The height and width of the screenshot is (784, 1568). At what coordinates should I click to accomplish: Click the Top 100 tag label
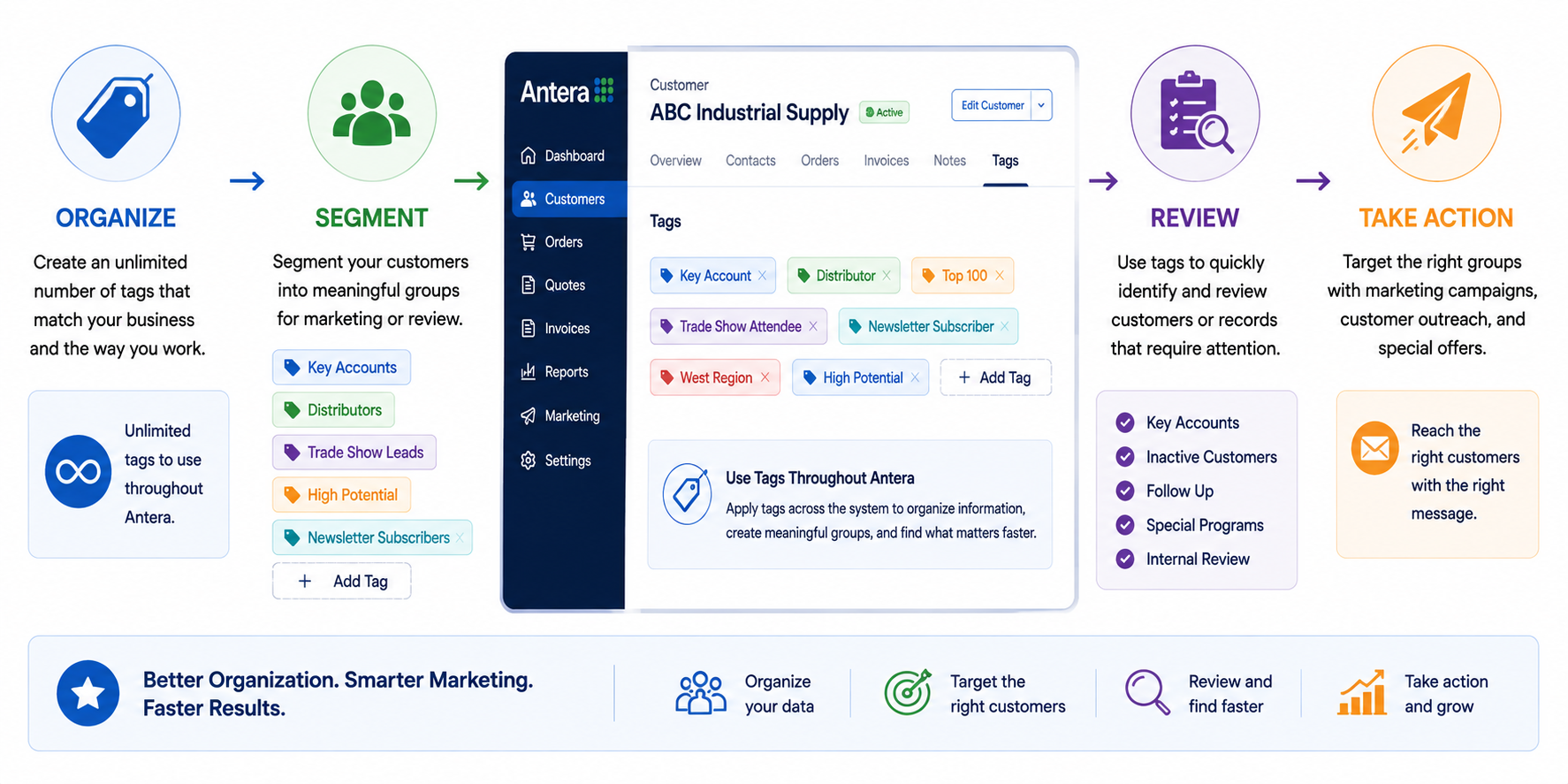(x=964, y=276)
